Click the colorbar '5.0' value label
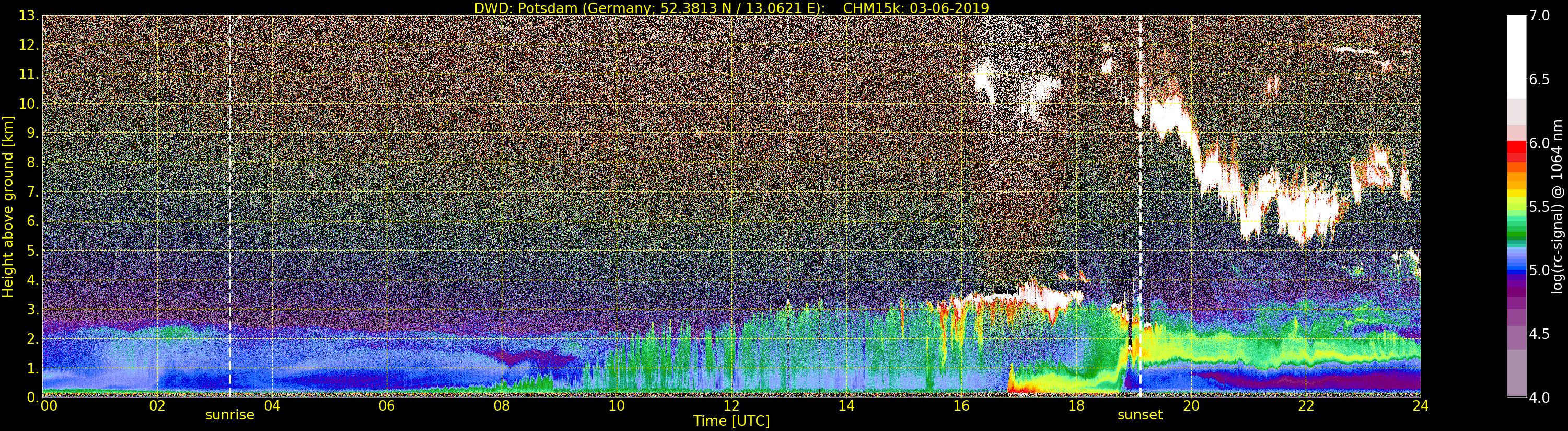1568x431 pixels. [1539, 270]
